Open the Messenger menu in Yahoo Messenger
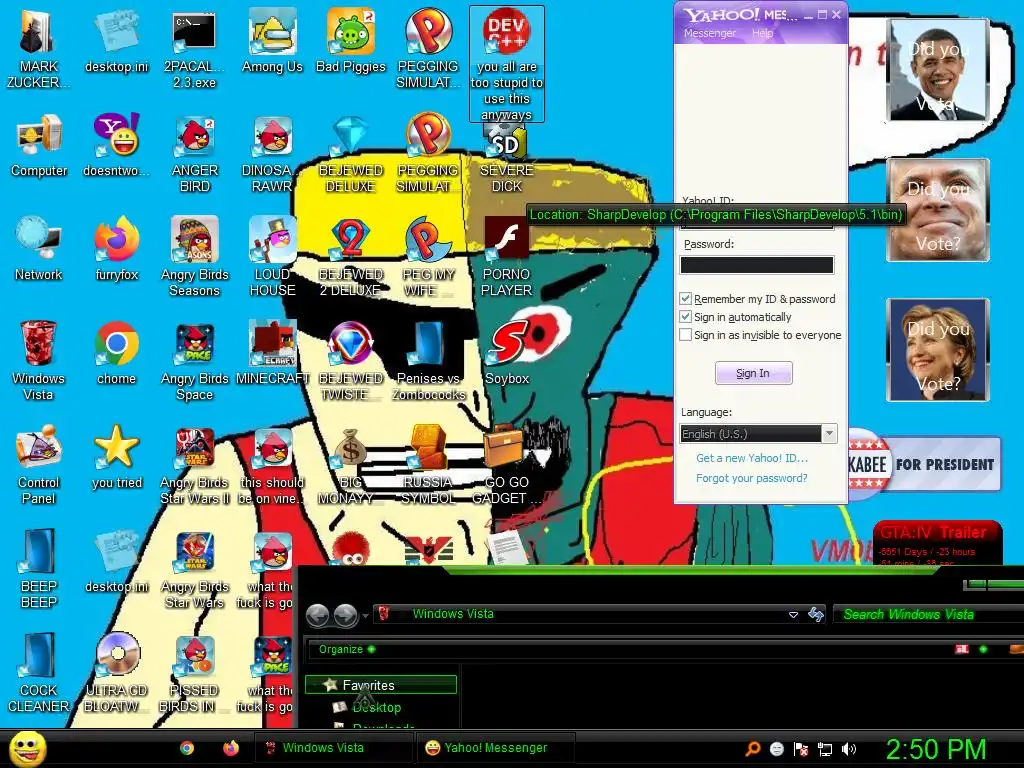This screenshot has width=1024, height=768. click(x=710, y=33)
